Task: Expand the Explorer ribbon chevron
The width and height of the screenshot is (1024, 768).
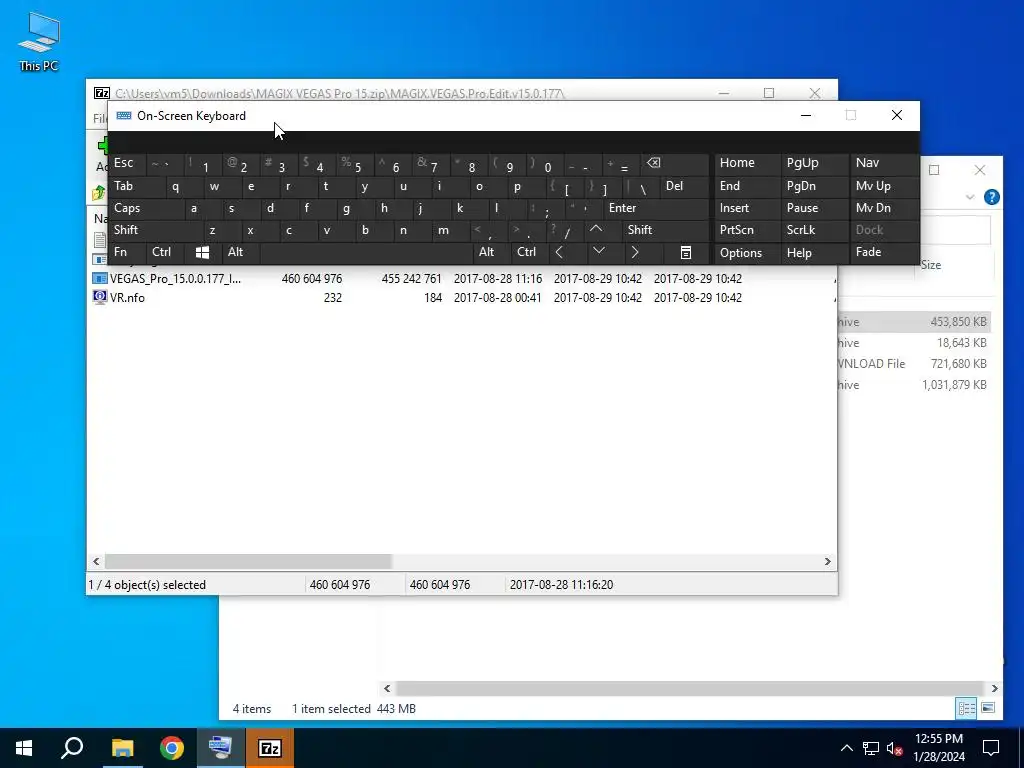Action: (970, 197)
